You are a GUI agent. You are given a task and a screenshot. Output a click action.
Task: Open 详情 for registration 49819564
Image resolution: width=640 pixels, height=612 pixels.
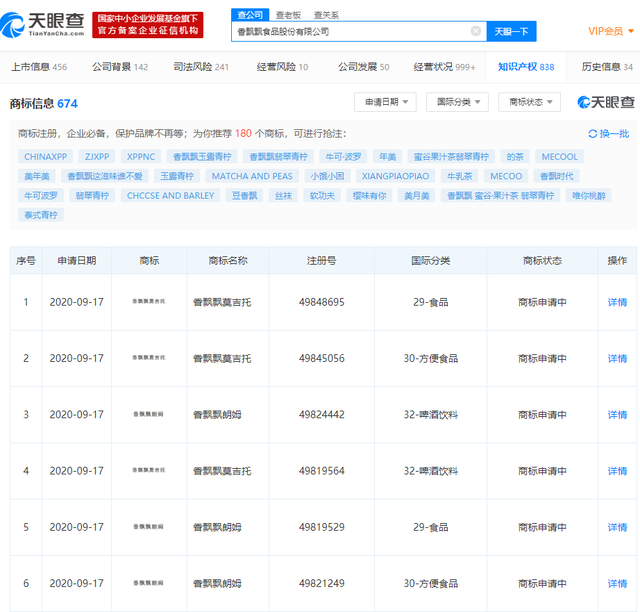click(617, 471)
